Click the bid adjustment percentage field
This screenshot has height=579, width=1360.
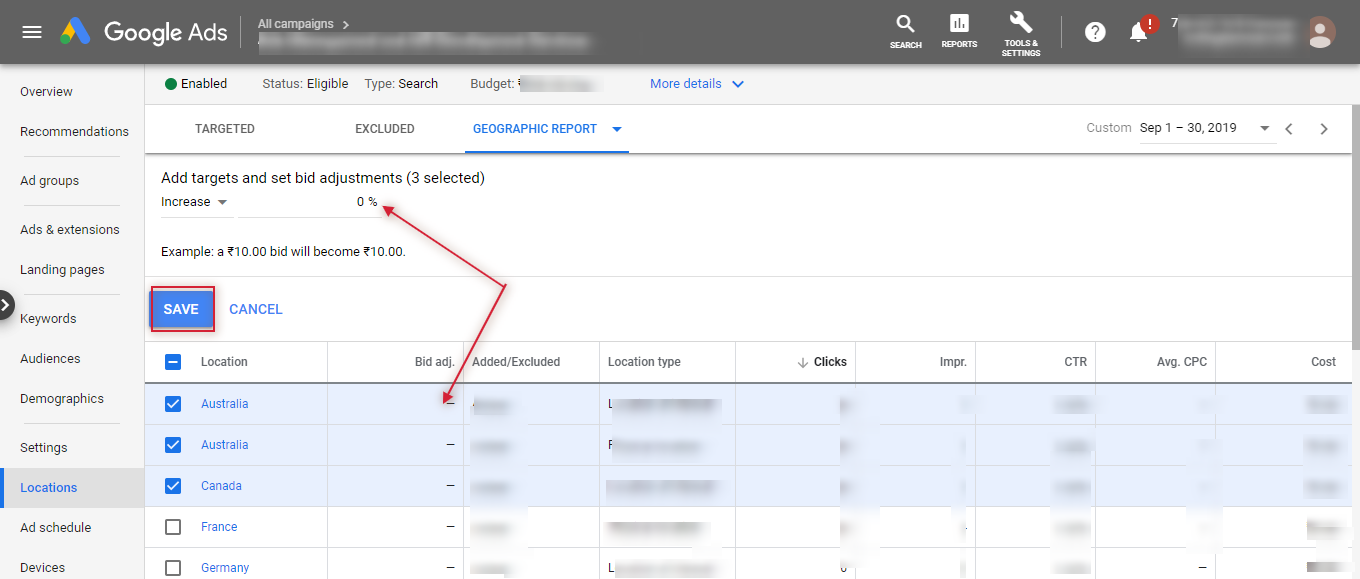click(x=308, y=202)
